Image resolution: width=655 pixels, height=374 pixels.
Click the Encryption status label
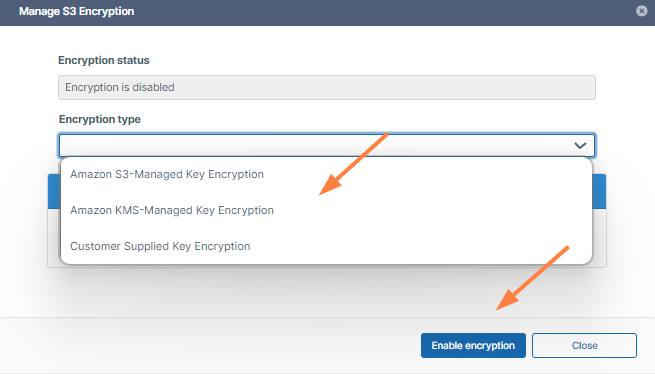pyautogui.click(x=104, y=60)
